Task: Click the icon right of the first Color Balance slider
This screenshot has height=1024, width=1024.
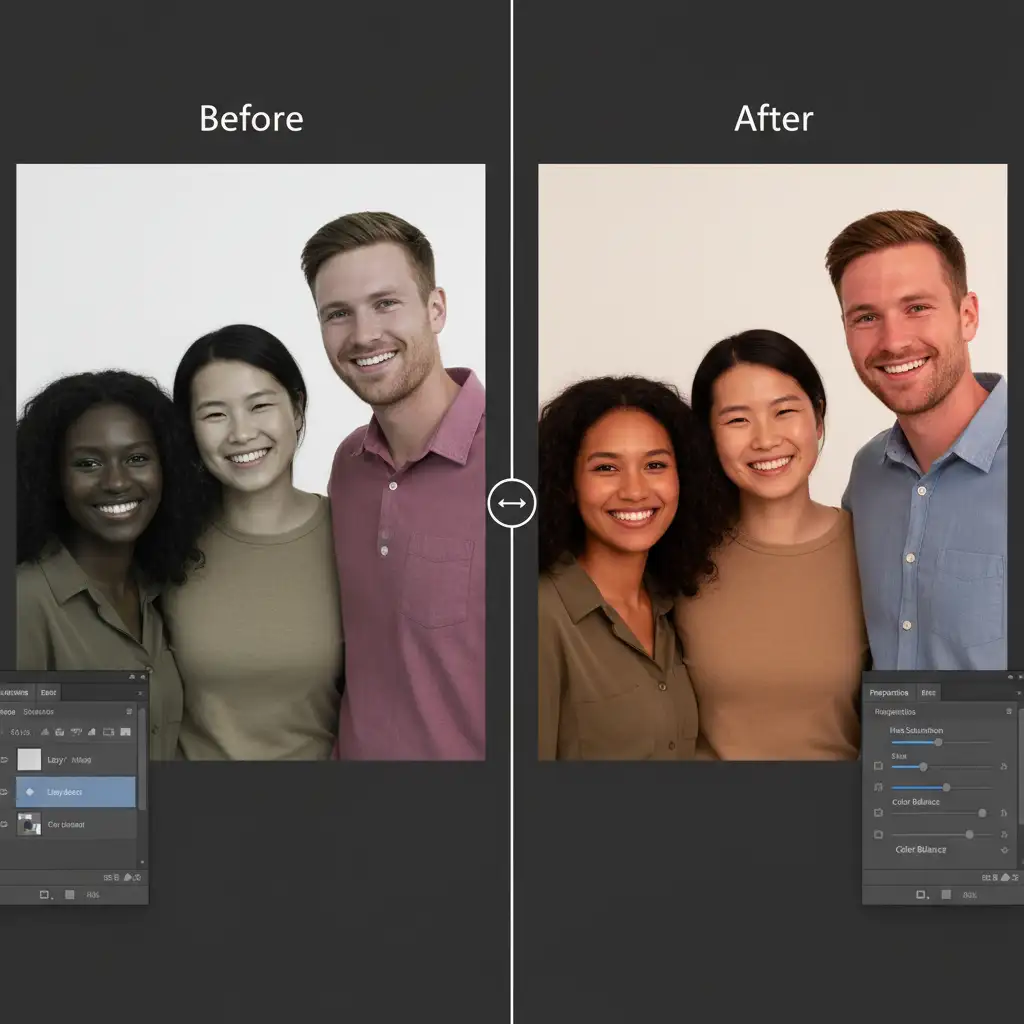Action: tap(1003, 814)
